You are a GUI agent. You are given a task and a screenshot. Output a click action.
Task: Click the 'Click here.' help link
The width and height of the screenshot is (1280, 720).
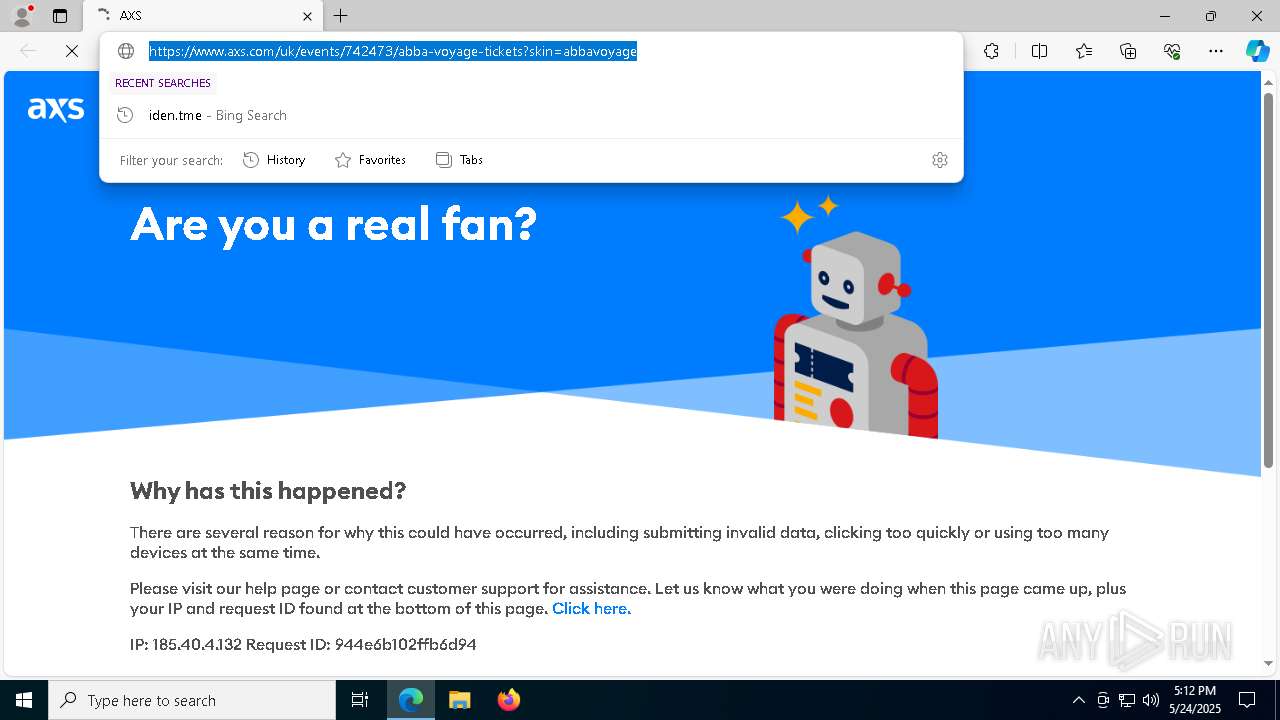click(591, 608)
